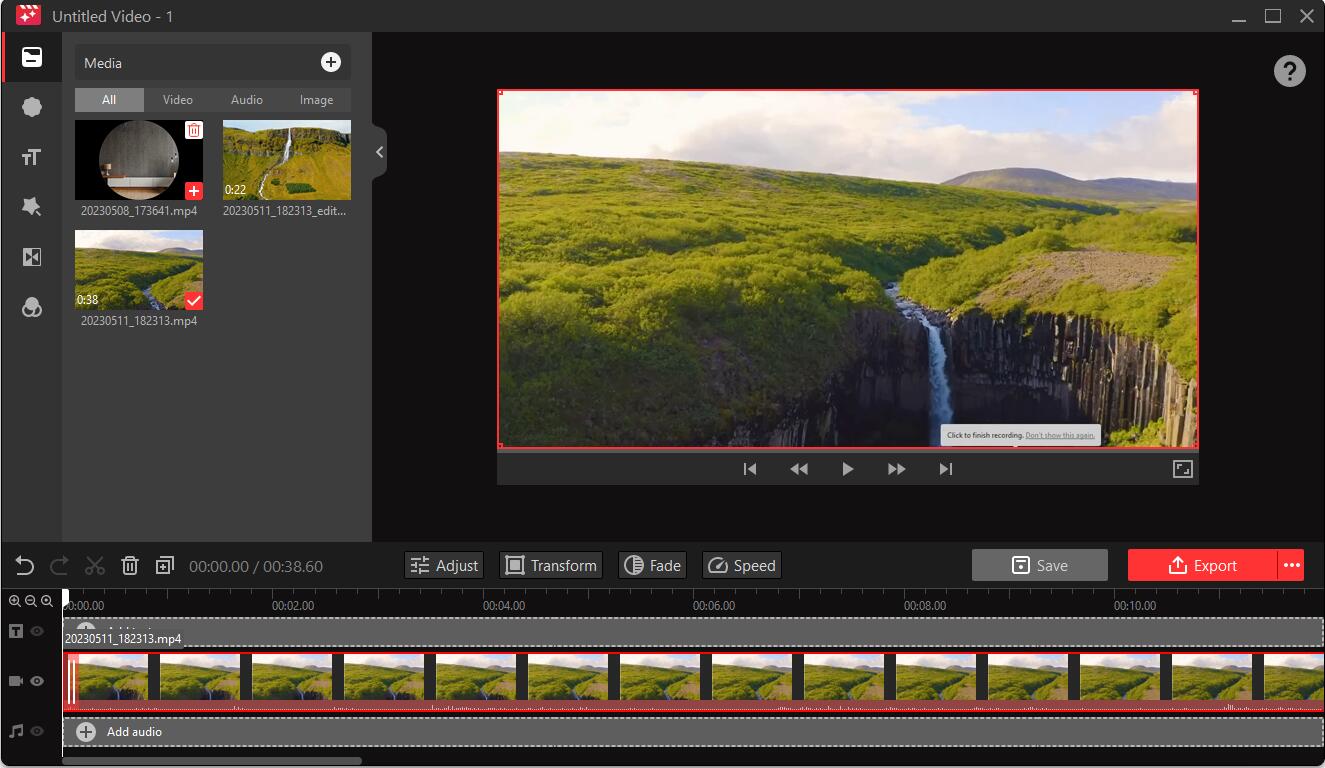The image size is (1325, 768).
Task: Hide the video track with the eye icon
Action: 37,681
